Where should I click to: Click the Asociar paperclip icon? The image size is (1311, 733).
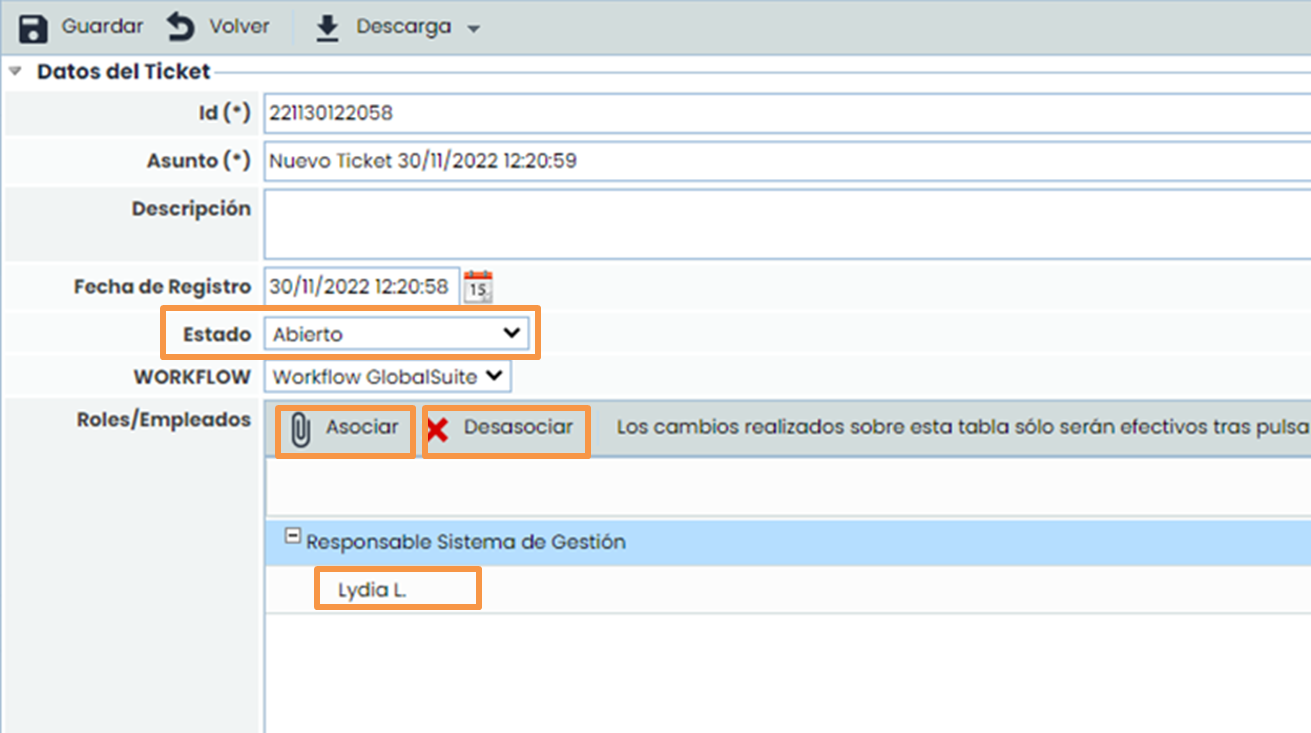[x=300, y=429]
